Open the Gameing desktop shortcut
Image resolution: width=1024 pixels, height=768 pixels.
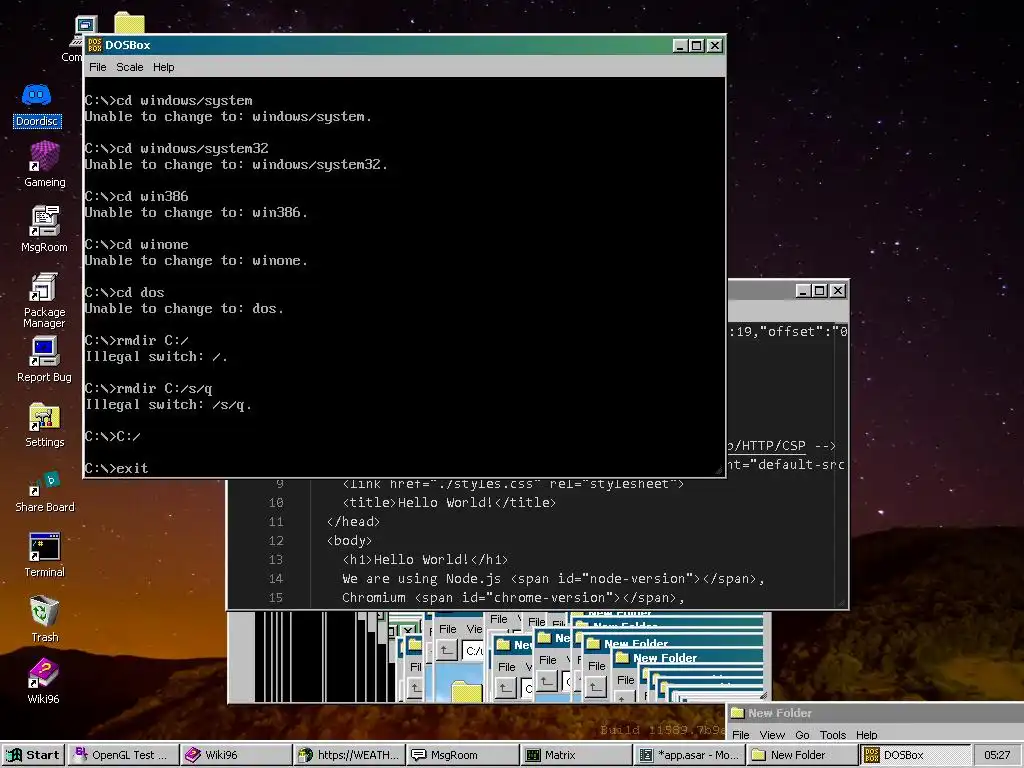pos(44,165)
